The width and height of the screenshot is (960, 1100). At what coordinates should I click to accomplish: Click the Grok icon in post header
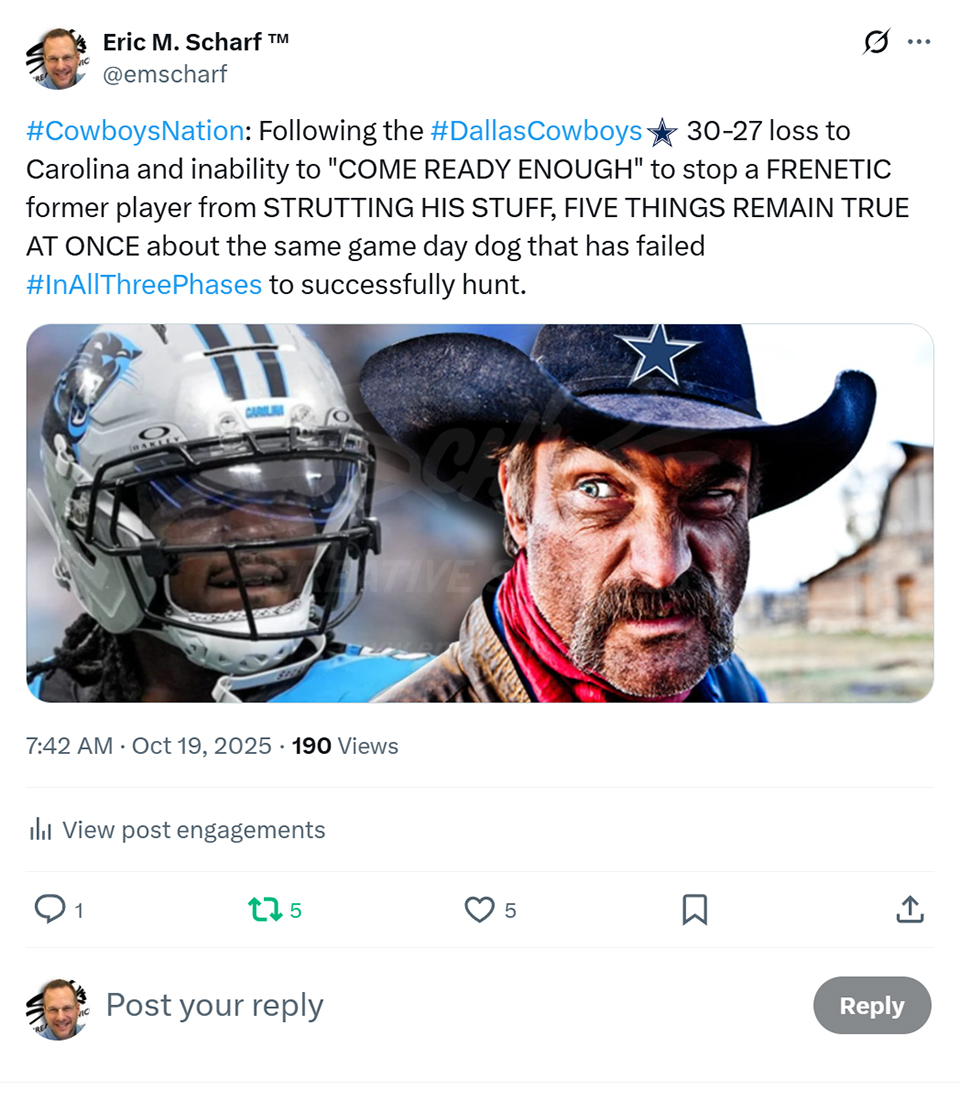click(x=876, y=42)
